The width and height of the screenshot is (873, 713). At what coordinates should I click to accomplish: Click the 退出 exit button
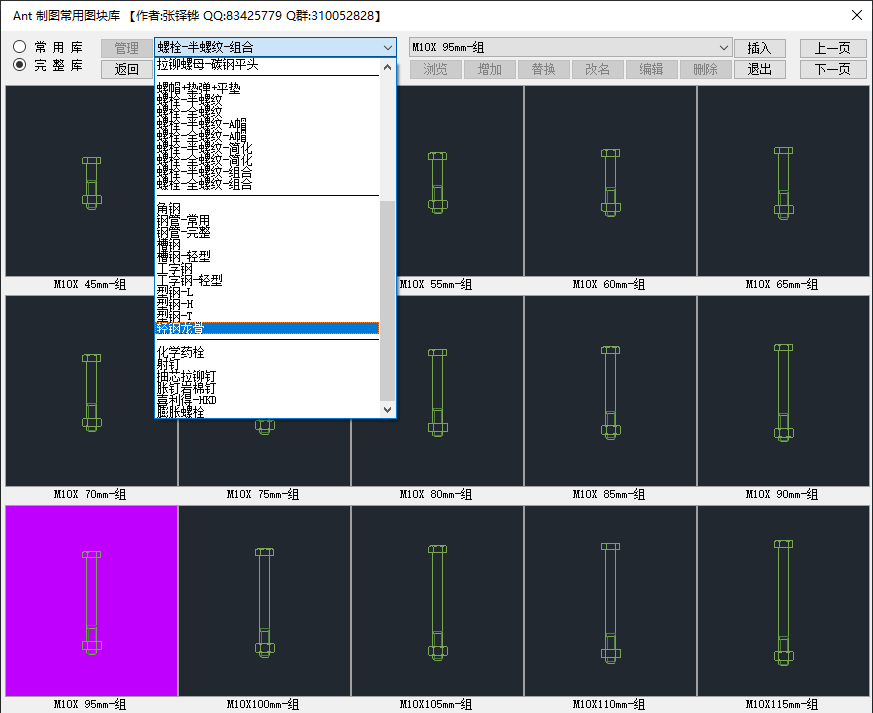point(759,69)
